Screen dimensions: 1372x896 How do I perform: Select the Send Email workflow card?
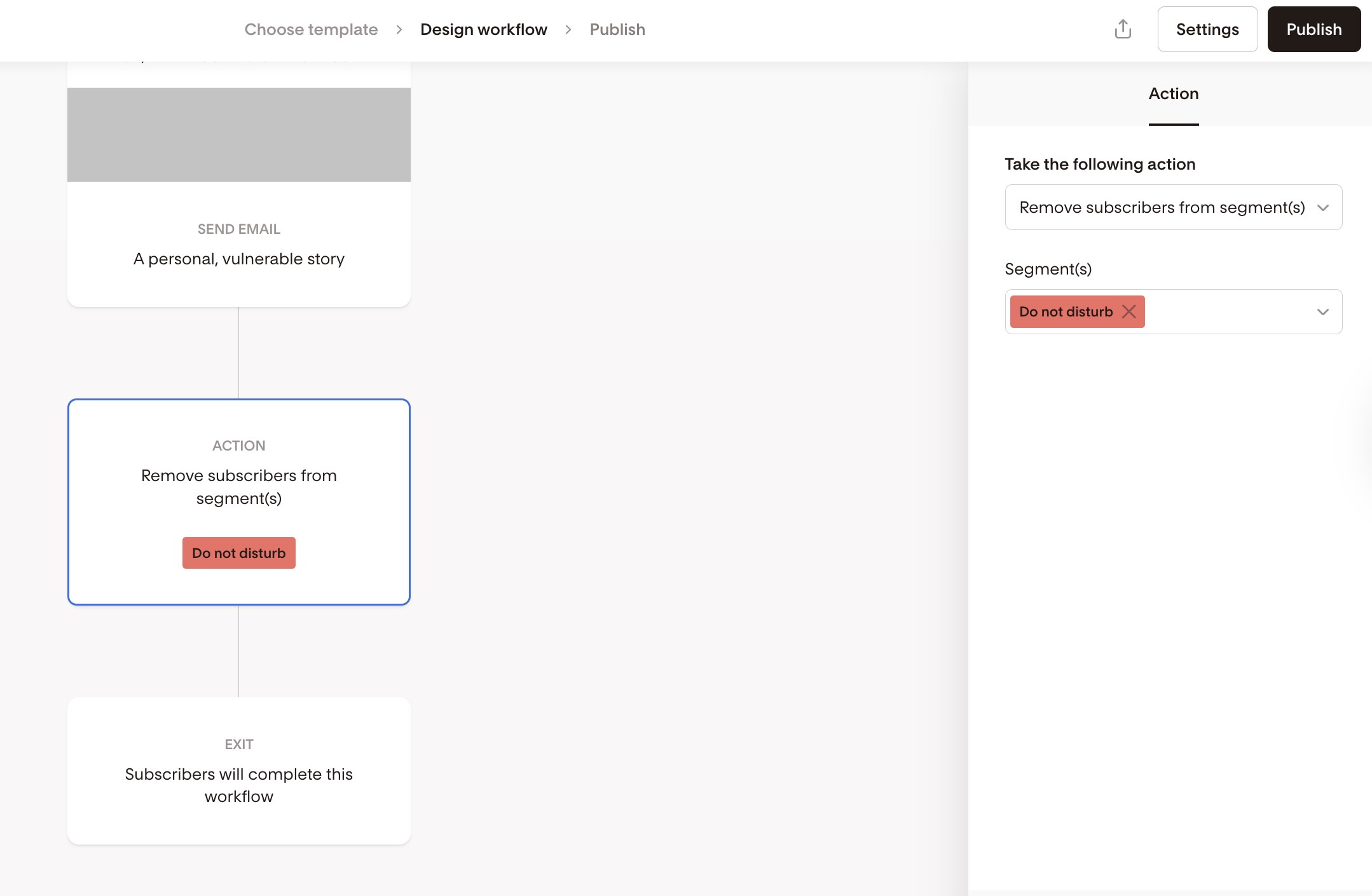pyautogui.click(x=238, y=245)
